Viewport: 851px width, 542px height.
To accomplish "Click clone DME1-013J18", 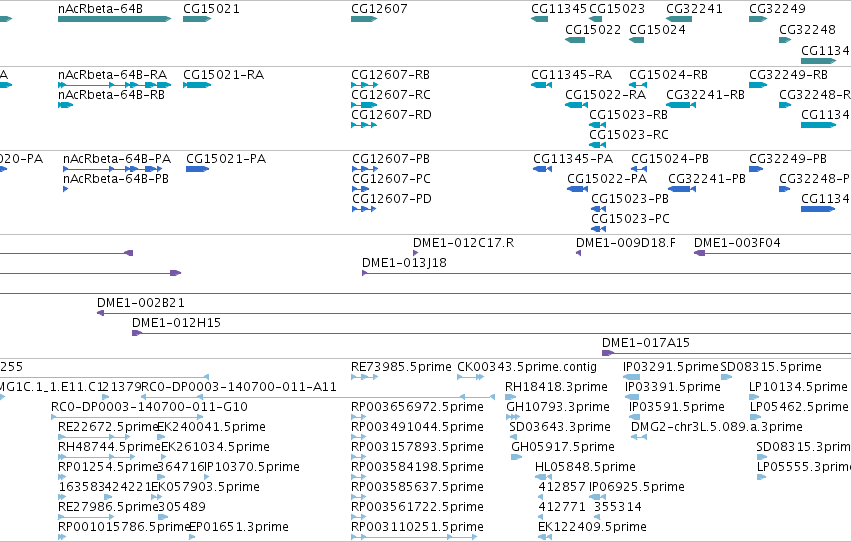I will (606, 273).
